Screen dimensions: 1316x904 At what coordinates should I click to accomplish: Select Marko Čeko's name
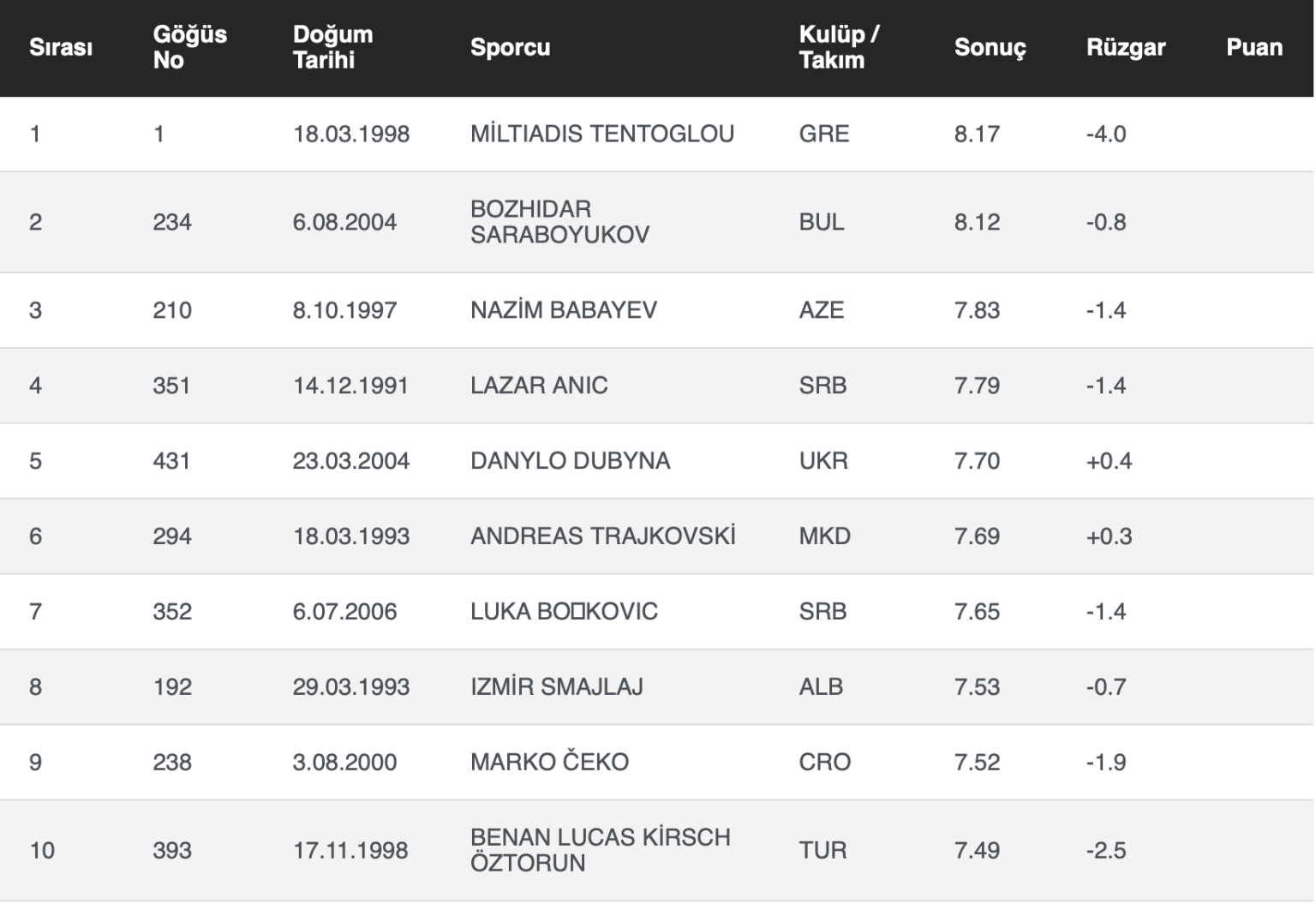click(x=549, y=763)
